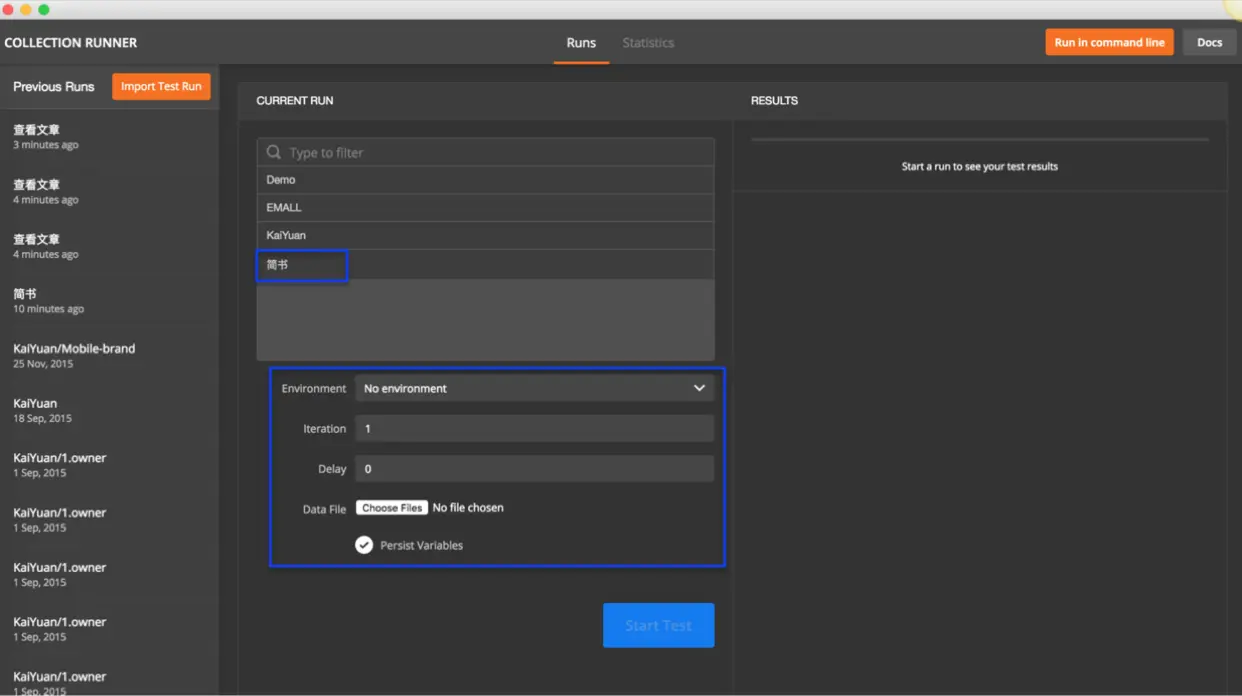Select the KaiYuan collection in list

point(485,235)
